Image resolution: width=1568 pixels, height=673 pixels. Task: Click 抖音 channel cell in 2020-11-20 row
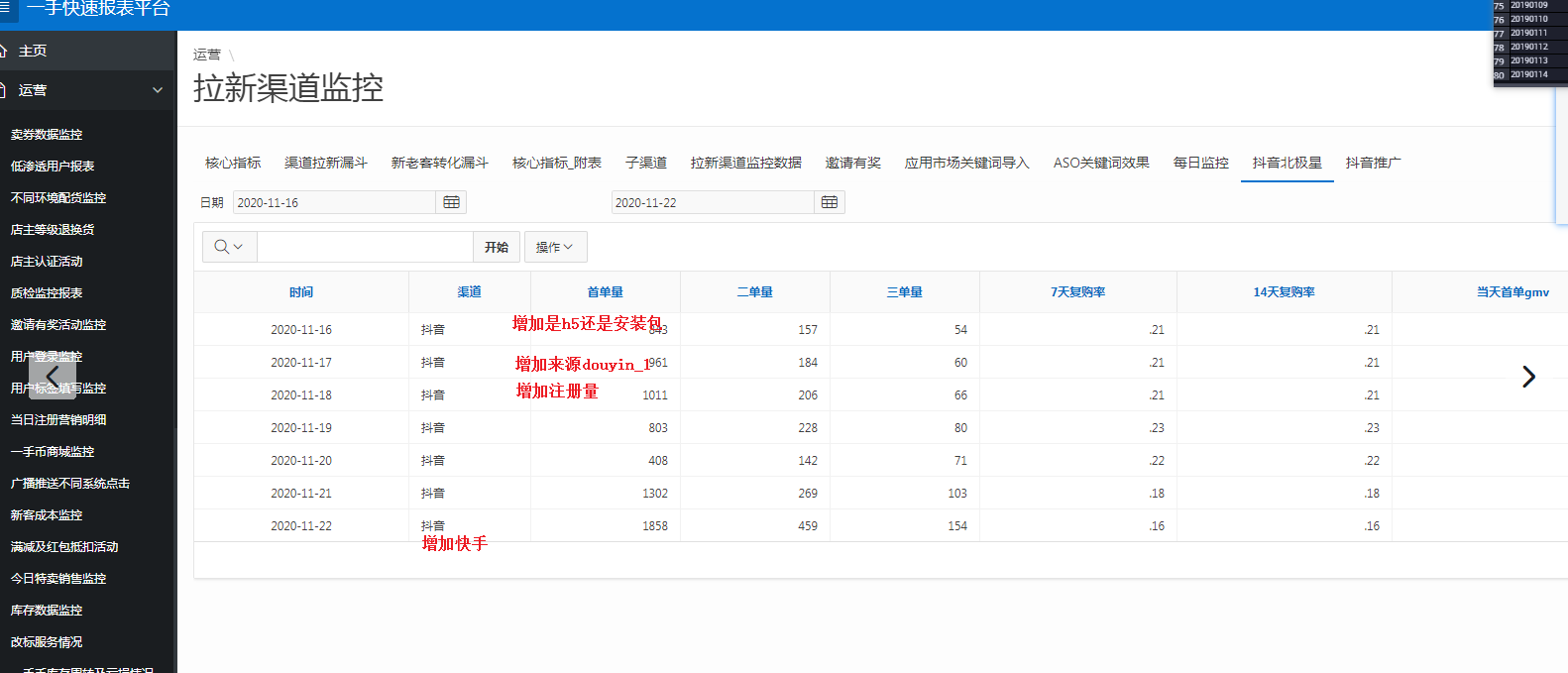click(x=433, y=461)
